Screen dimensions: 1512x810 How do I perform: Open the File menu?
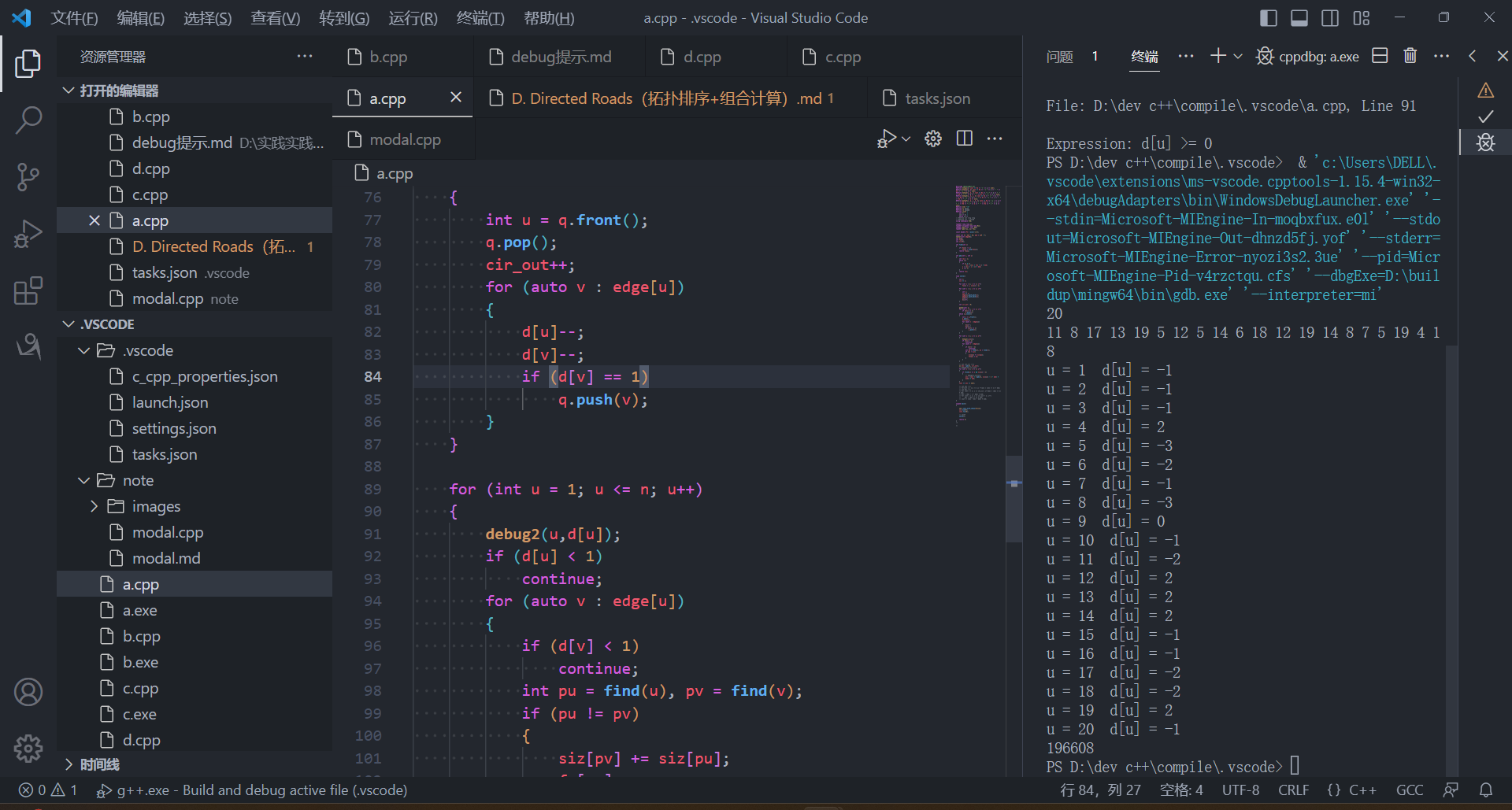coord(74,17)
